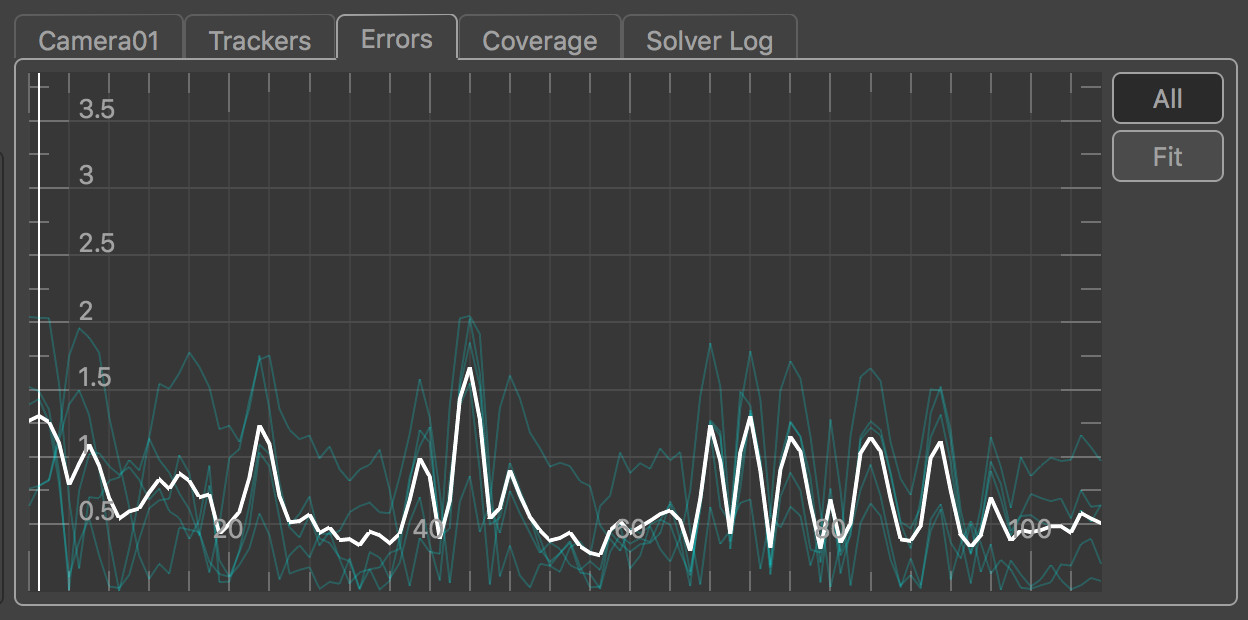Click the 0.5 y-axis label
The image size is (1248, 620).
[x=97, y=511]
